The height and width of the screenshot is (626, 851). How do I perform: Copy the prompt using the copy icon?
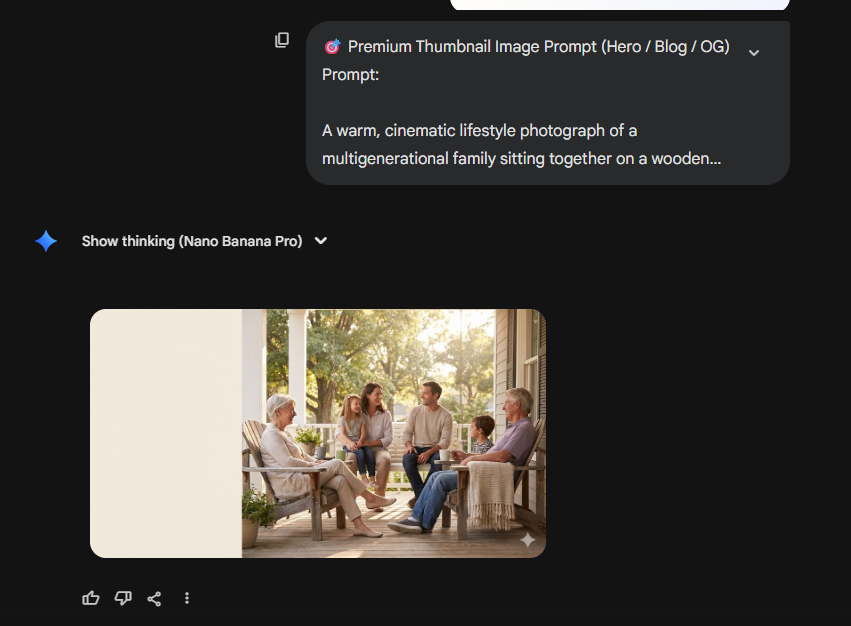click(281, 40)
